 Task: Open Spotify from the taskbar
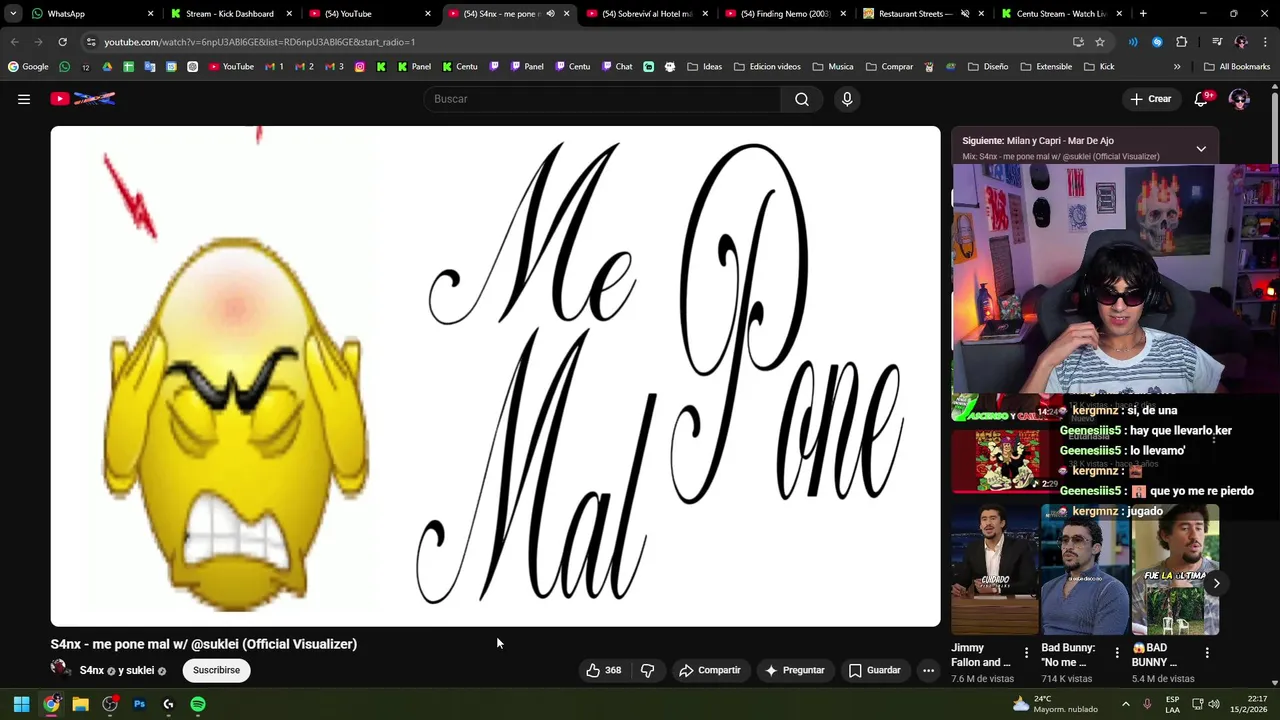(x=198, y=704)
